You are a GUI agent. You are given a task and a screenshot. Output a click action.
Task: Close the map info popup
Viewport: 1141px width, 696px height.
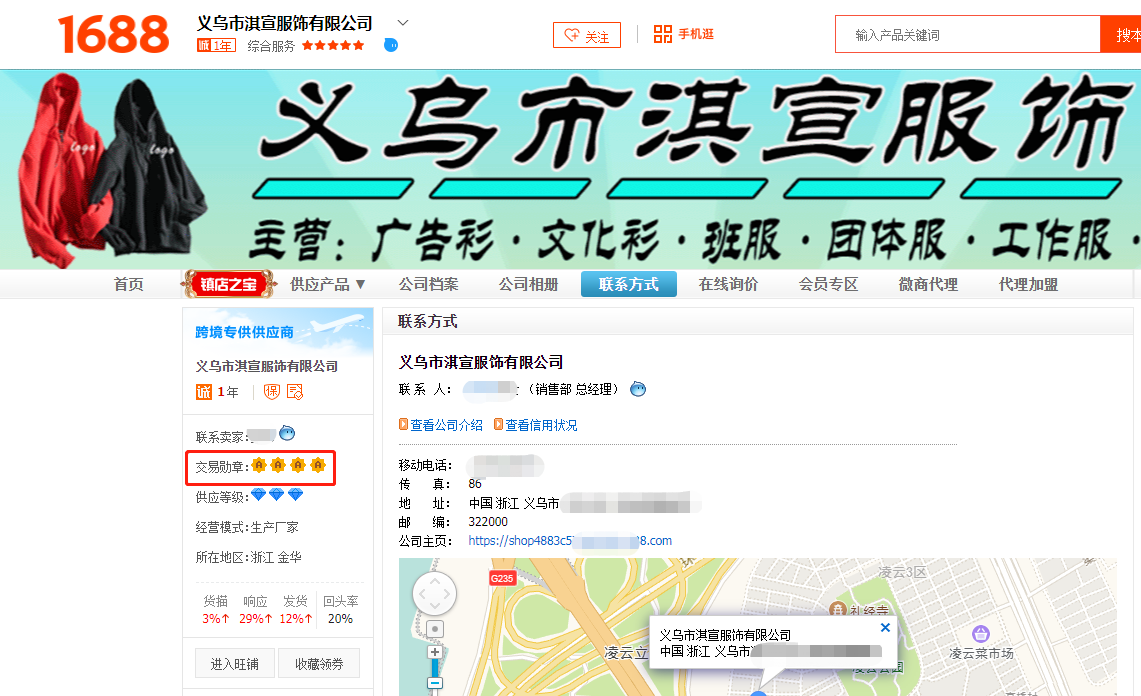click(886, 628)
